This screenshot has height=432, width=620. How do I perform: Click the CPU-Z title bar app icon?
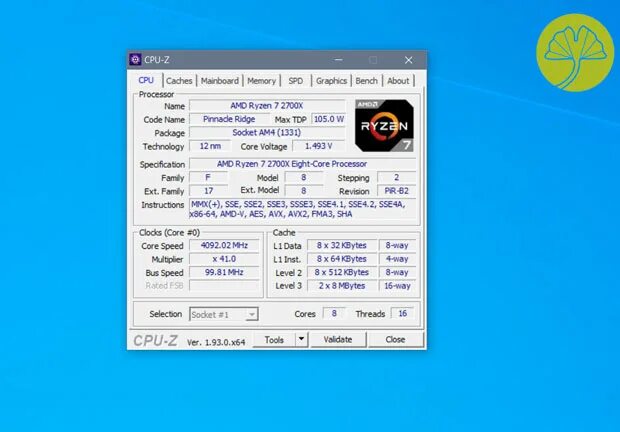(135, 60)
